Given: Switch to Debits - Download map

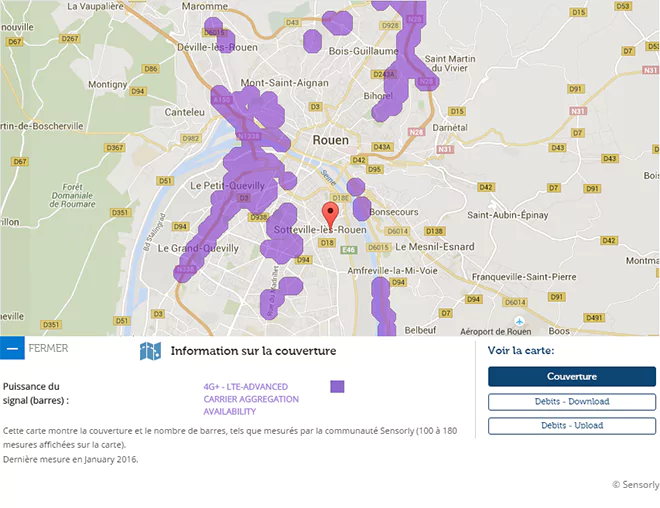Looking at the screenshot, I should point(571,401).
